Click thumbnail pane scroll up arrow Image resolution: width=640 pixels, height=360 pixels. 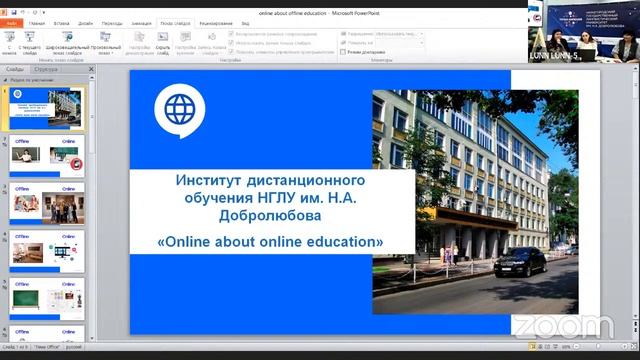(x=92, y=78)
